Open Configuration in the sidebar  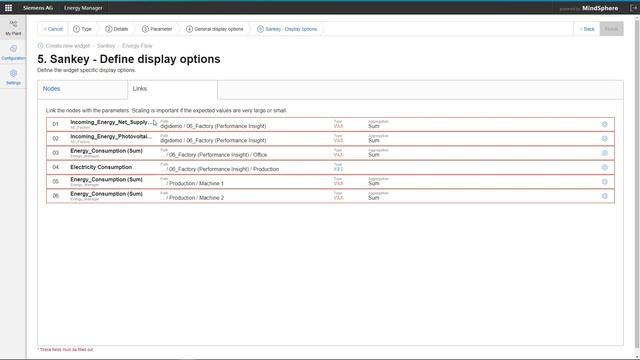click(x=13, y=53)
